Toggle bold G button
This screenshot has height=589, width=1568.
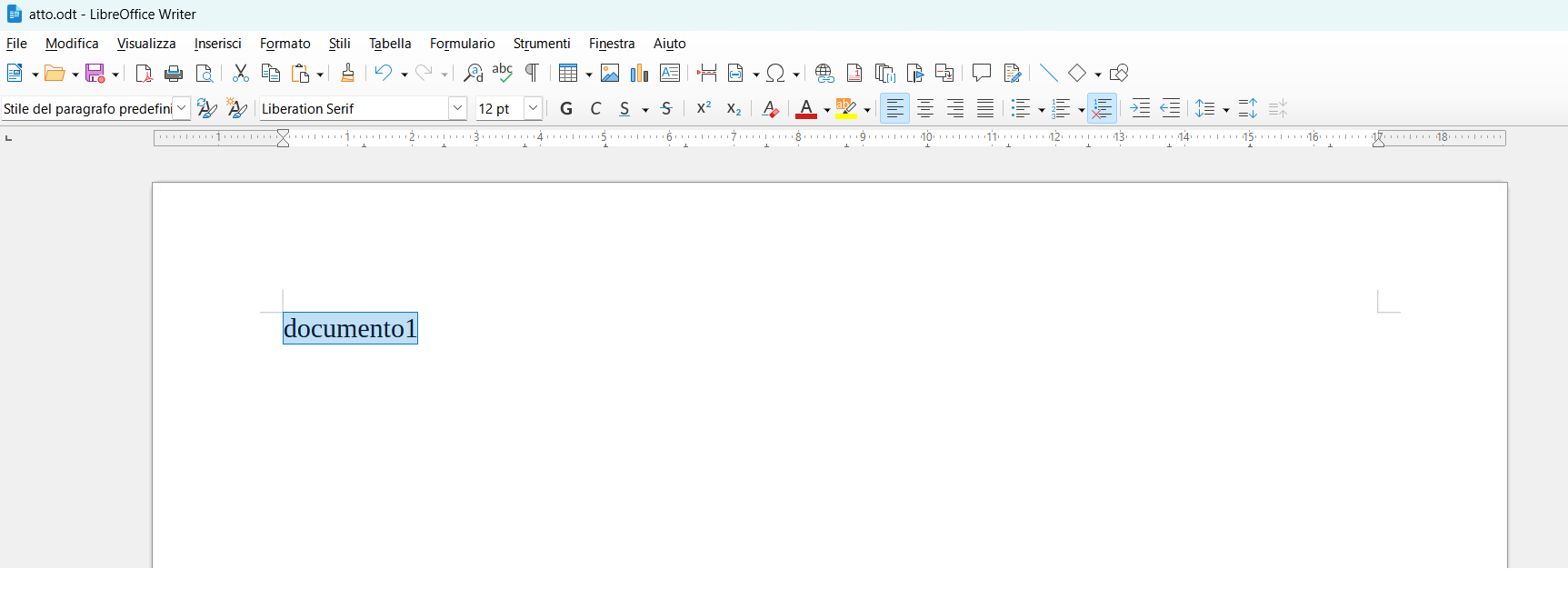566,108
